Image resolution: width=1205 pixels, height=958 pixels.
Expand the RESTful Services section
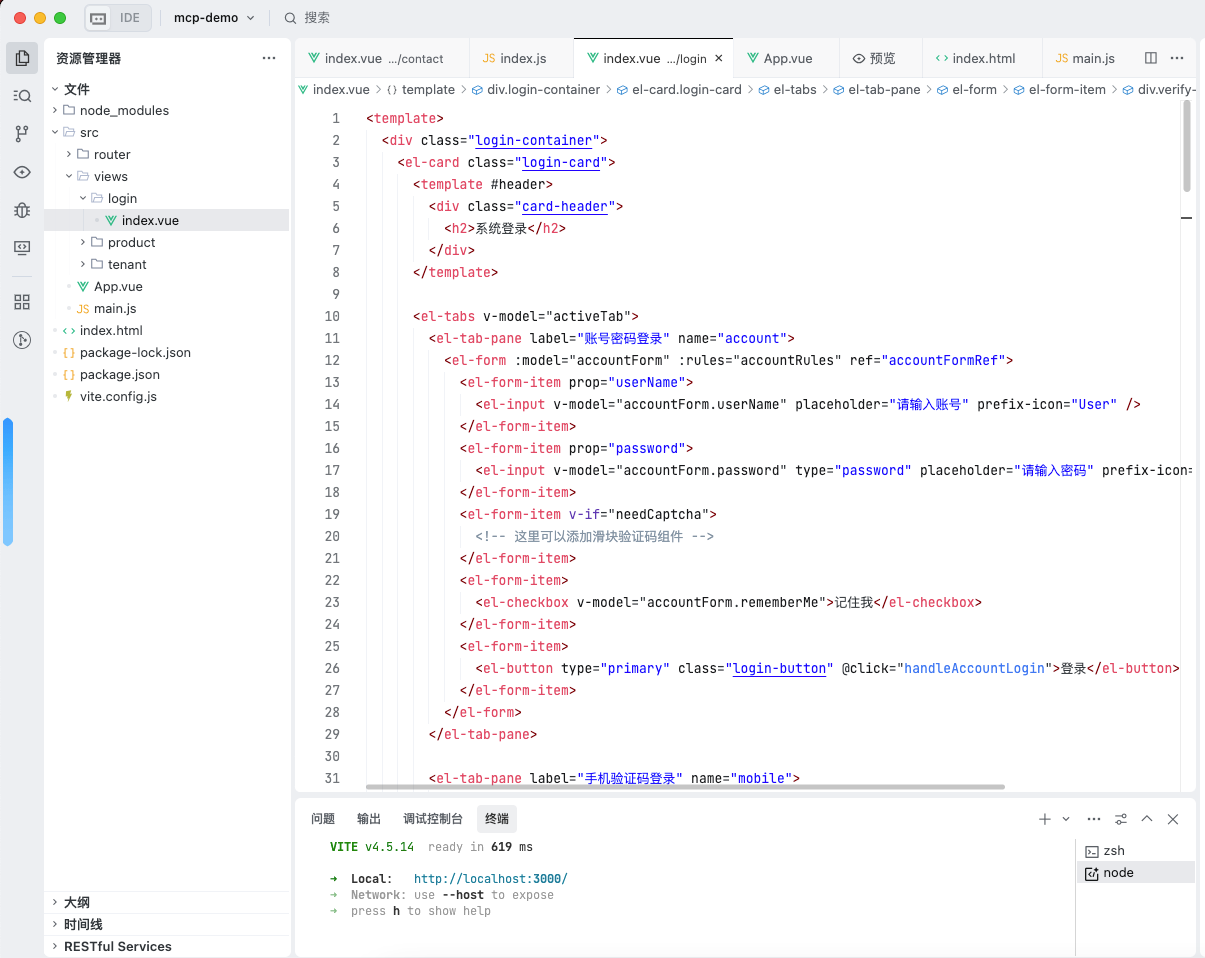click(167, 946)
